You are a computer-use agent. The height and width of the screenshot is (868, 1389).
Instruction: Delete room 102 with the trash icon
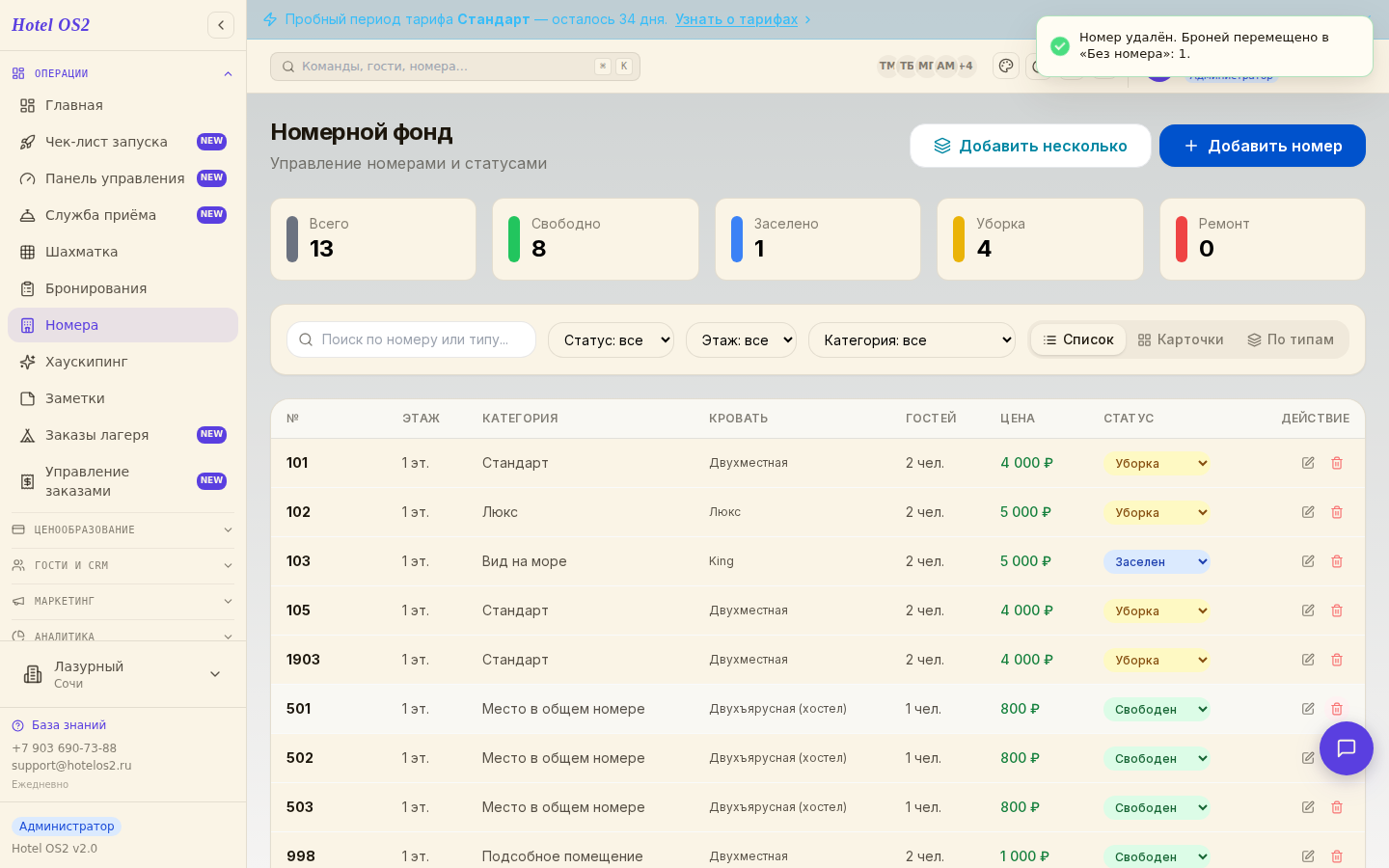tap(1337, 512)
